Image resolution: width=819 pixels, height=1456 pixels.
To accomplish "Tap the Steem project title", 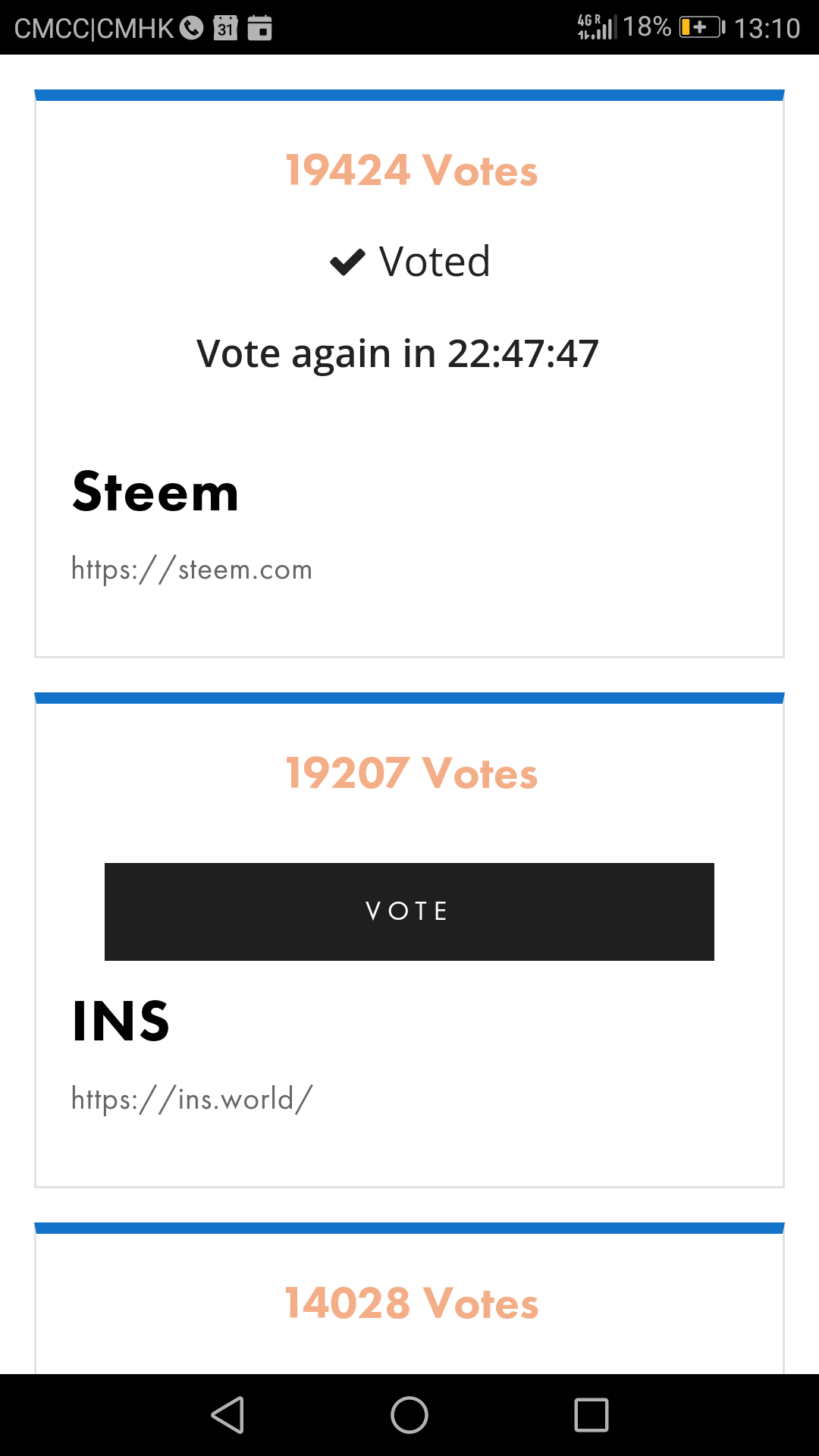I will pyautogui.click(x=155, y=492).
